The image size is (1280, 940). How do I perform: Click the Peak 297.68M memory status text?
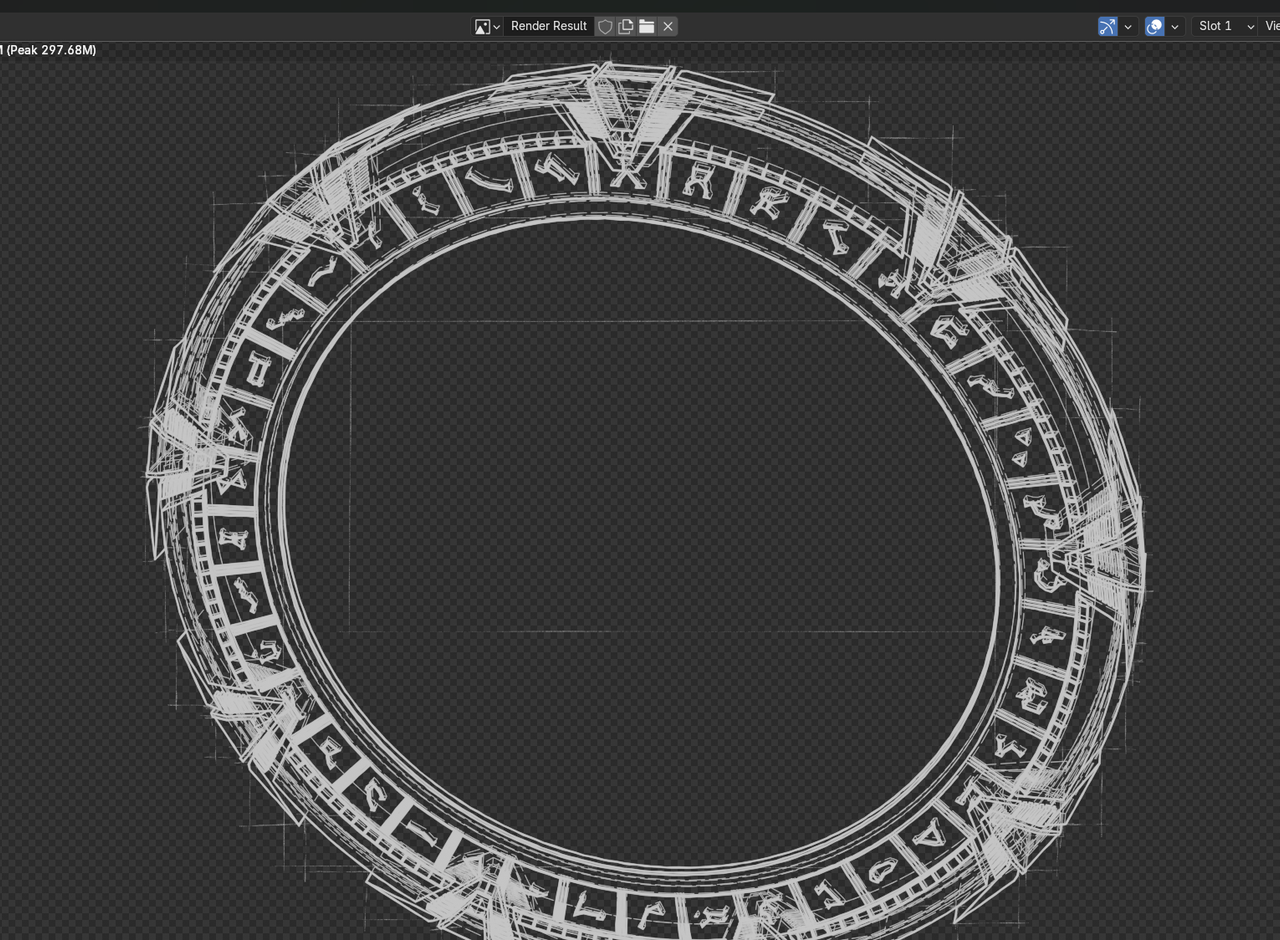[x=52, y=50]
